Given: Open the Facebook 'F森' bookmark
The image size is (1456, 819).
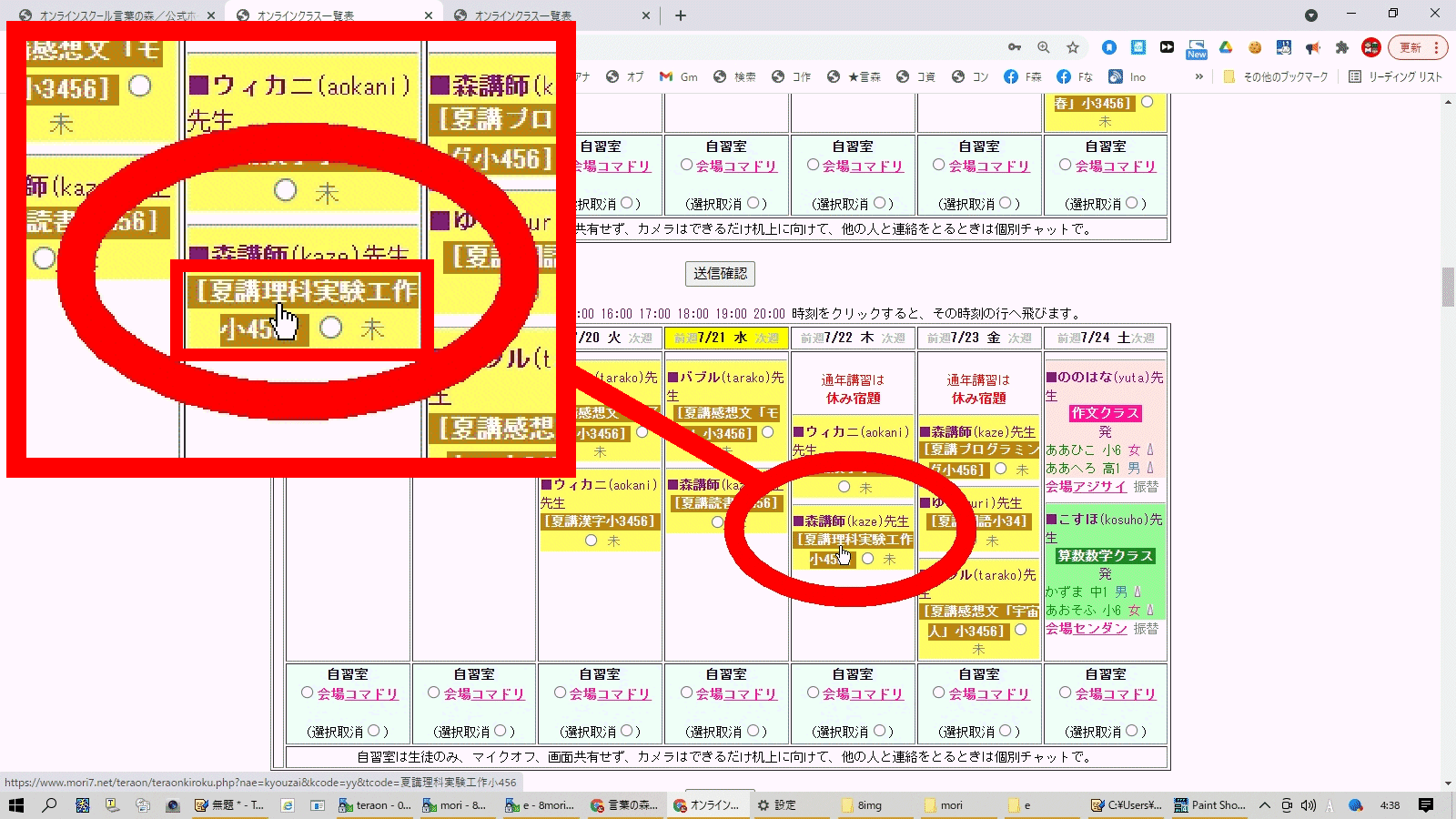Looking at the screenshot, I should (x=1022, y=77).
